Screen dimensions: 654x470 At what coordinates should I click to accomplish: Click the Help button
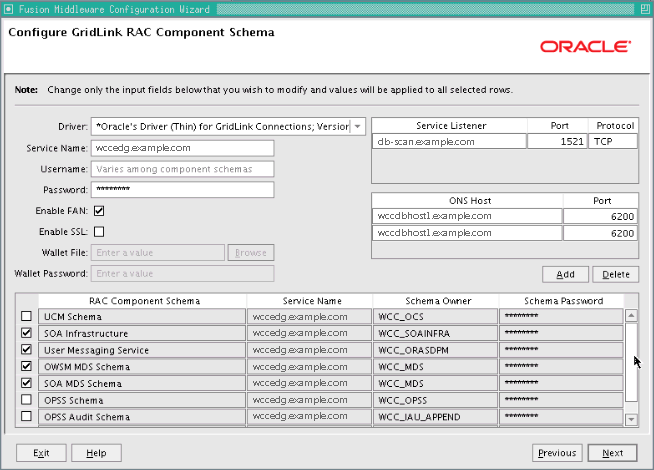[96, 453]
